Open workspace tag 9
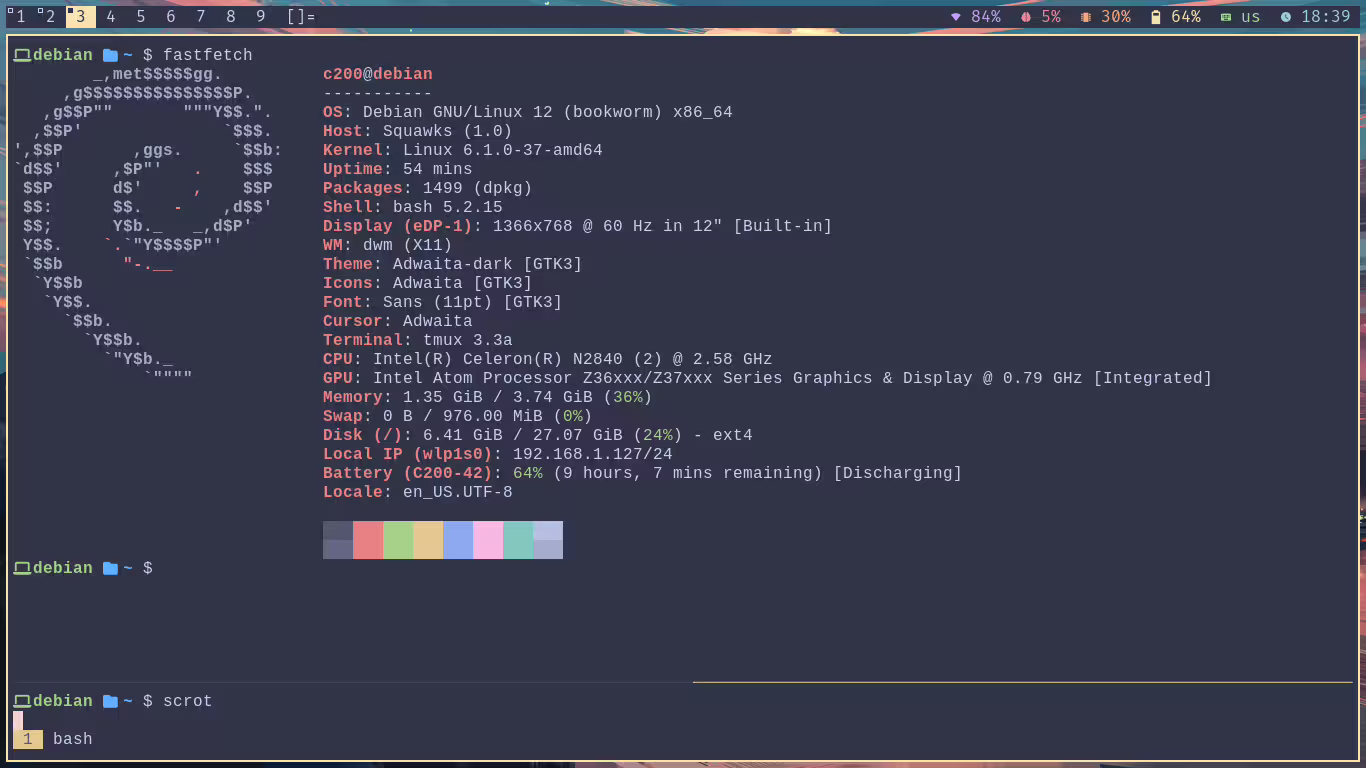The height and width of the screenshot is (768, 1366). click(x=260, y=17)
